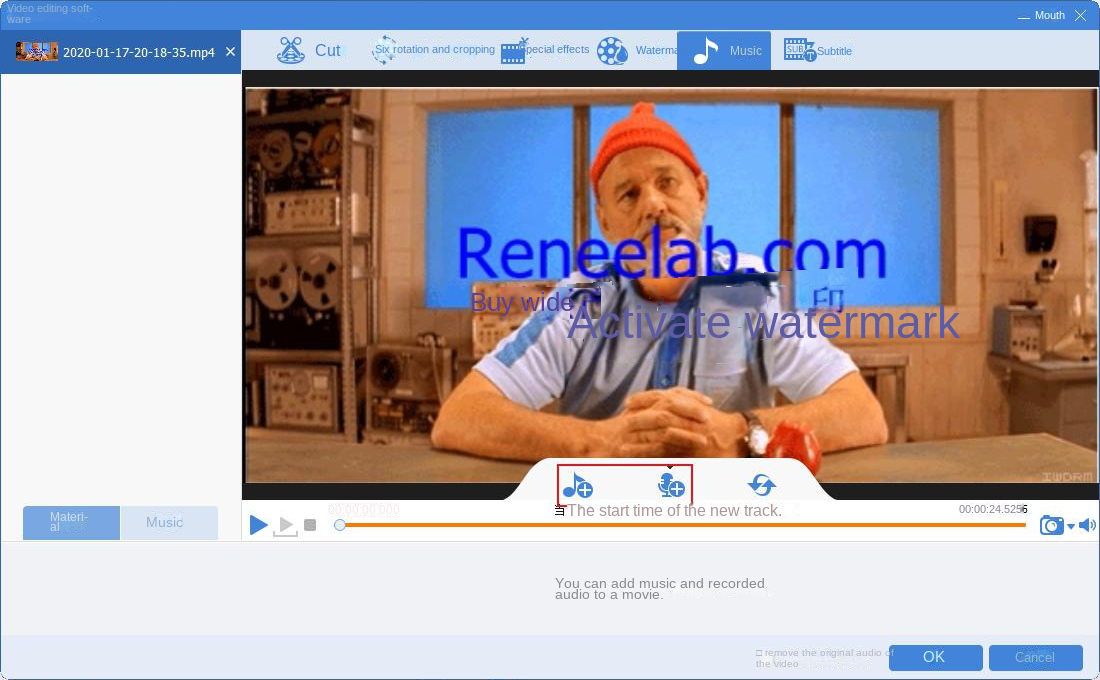
Task: Click the Subtitle SUB icon
Action: pos(799,50)
